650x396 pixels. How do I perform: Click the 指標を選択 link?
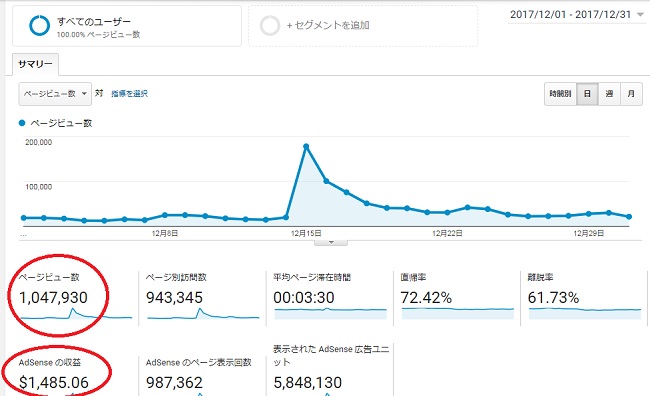(129, 94)
